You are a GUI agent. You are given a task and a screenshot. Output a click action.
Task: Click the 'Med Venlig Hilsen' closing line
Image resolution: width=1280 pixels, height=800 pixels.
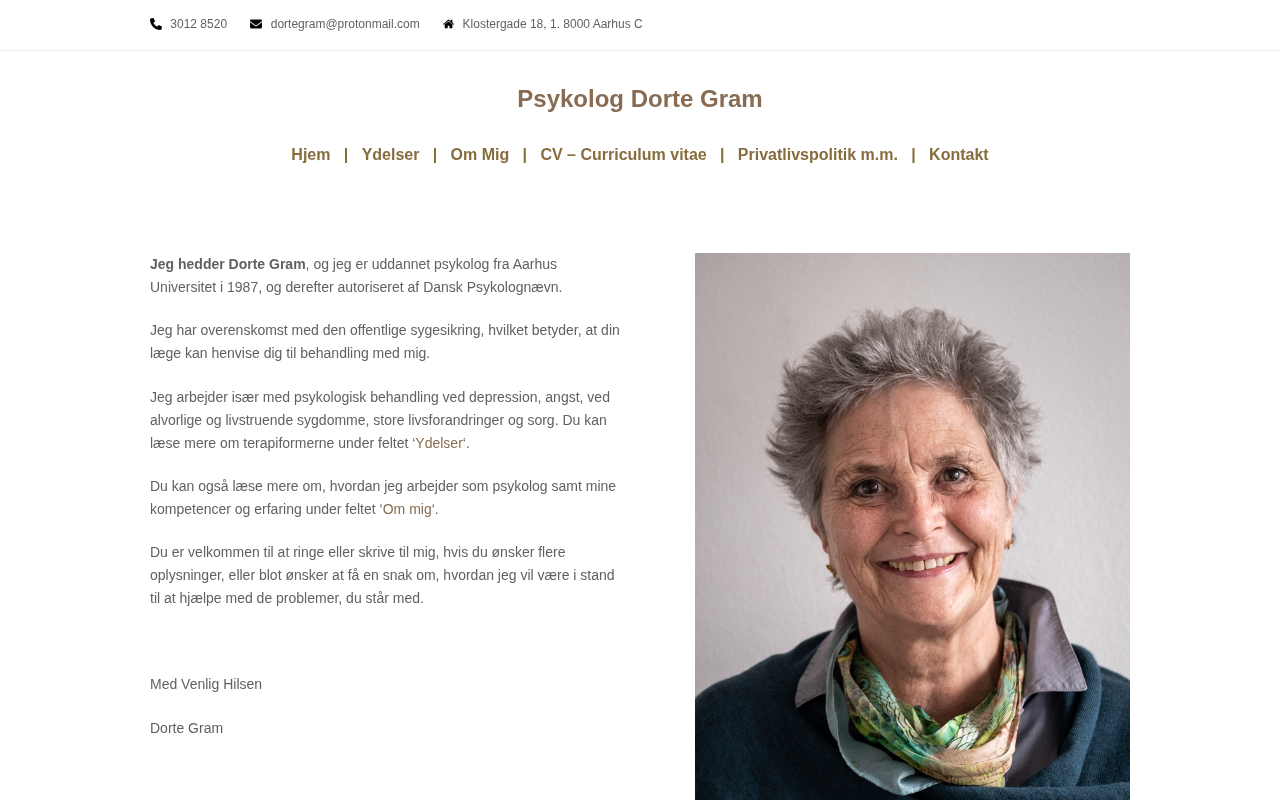[206, 684]
